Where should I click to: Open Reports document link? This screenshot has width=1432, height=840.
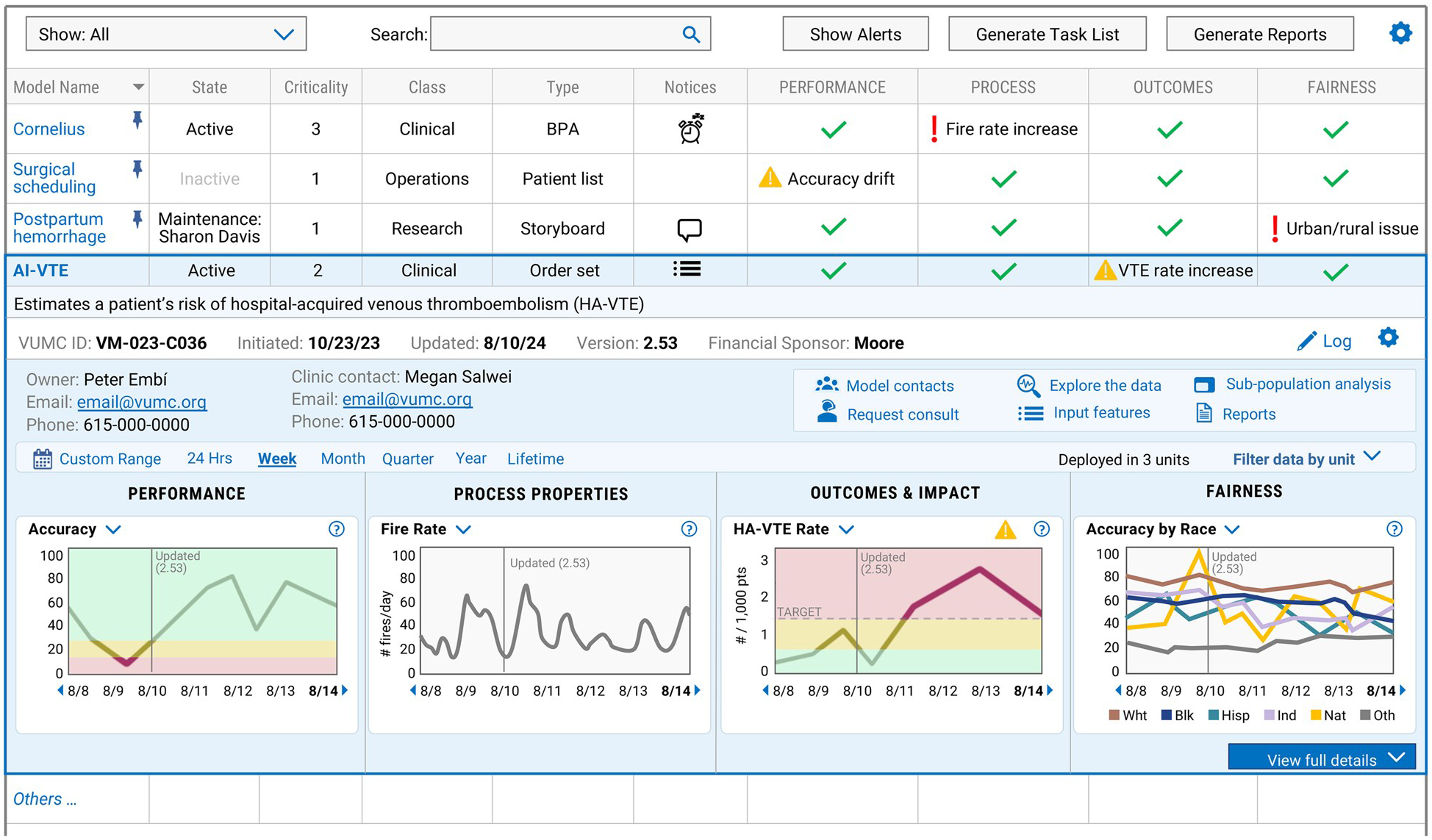(1236, 414)
